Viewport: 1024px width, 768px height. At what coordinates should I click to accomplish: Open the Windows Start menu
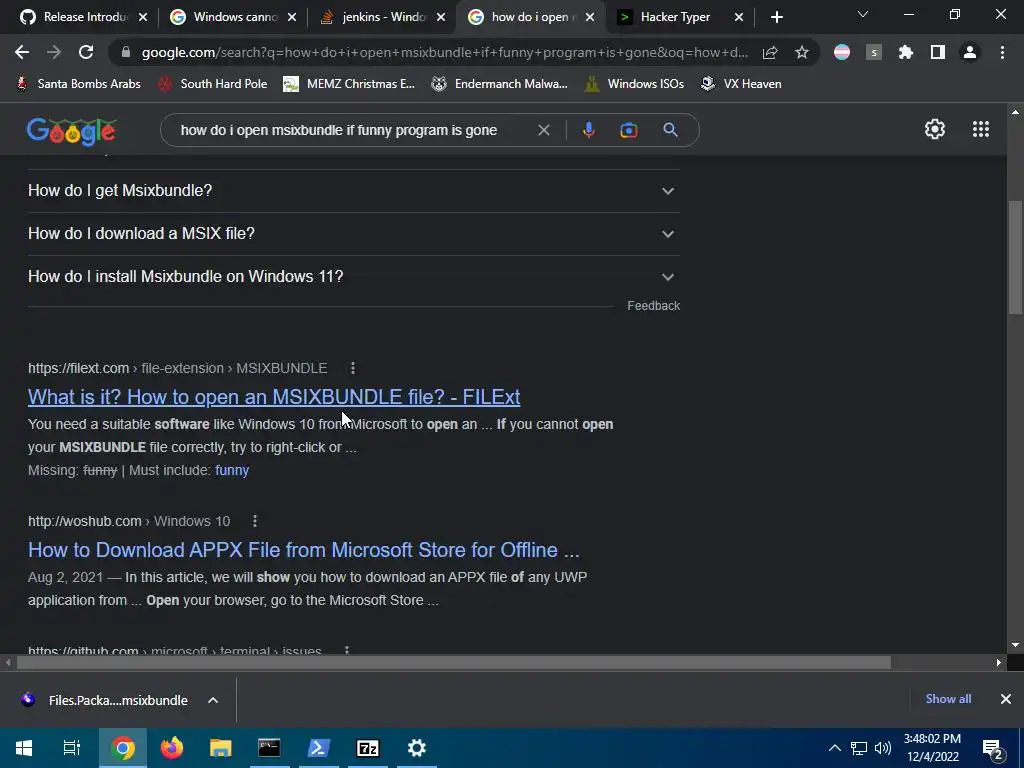(x=24, y=748)
